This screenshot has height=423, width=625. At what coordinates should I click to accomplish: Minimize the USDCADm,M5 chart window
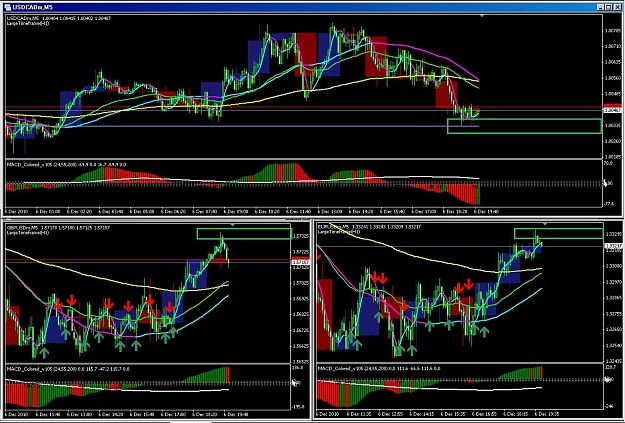[x=601, y=7]
